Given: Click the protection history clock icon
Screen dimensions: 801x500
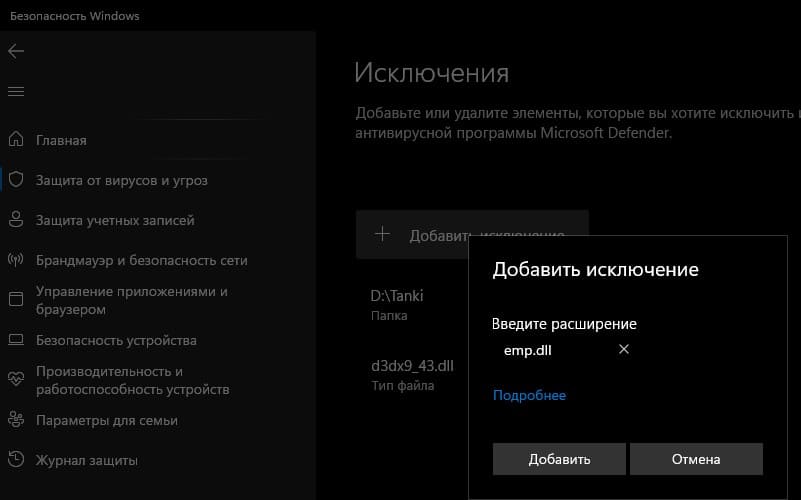Looking at the screenshot, I should pyautogui.click(x=16, y=460).
